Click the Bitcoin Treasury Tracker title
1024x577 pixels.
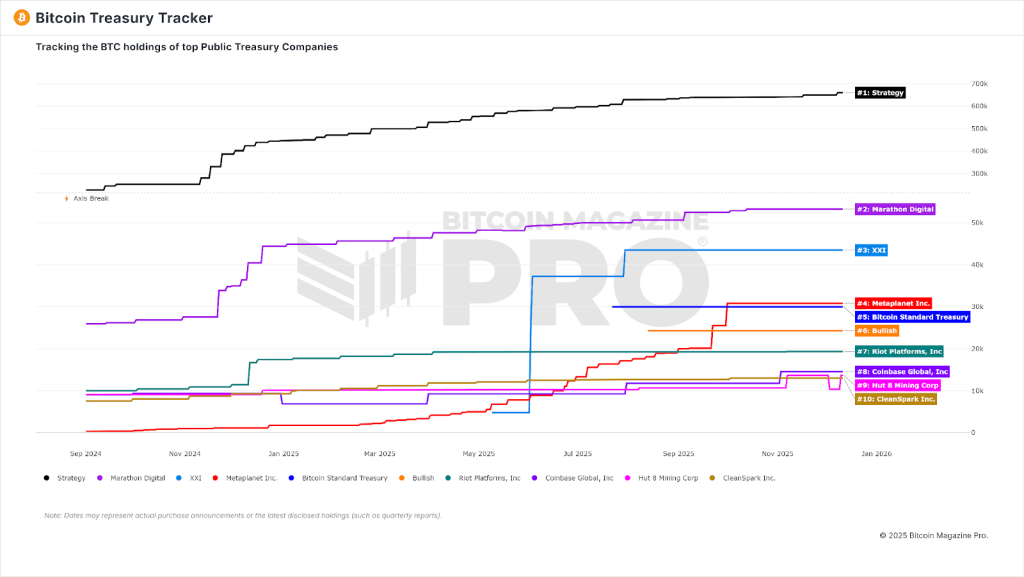click(x=124, y=18)
